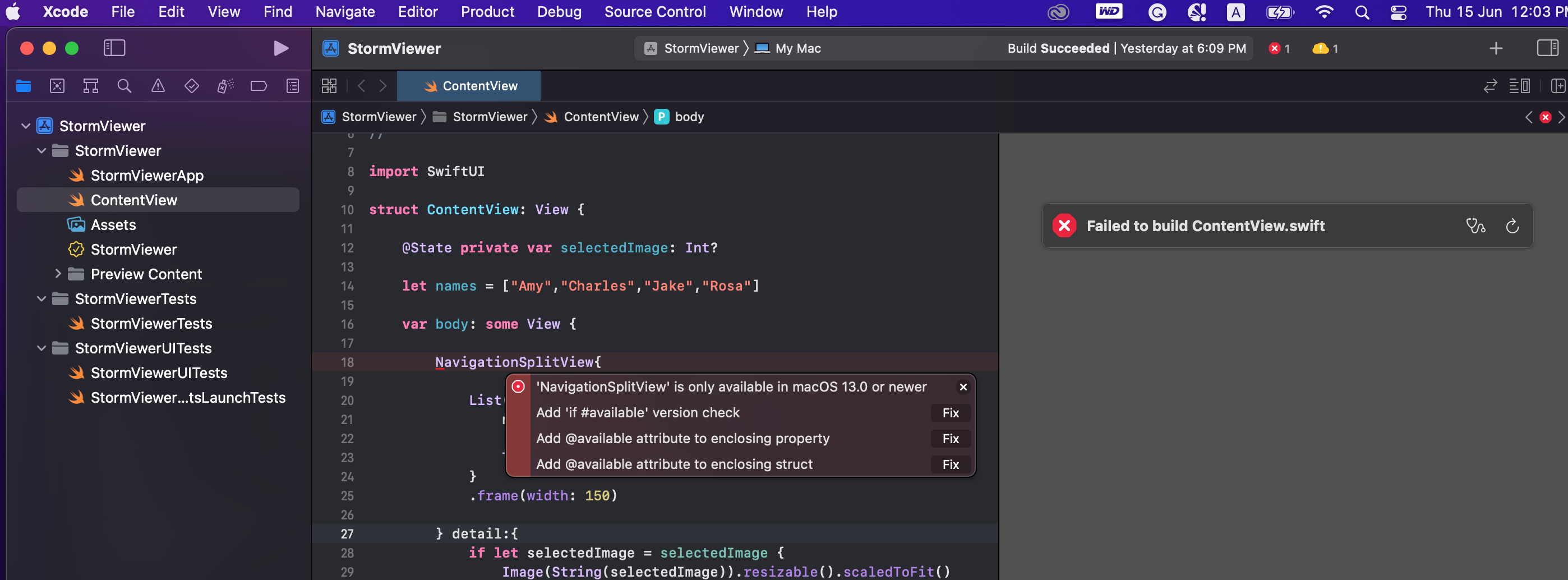This screenshot has width=1568, height=580.
Task: Collapse the StormViewerUITests group
Action: (x=41, y=348)
